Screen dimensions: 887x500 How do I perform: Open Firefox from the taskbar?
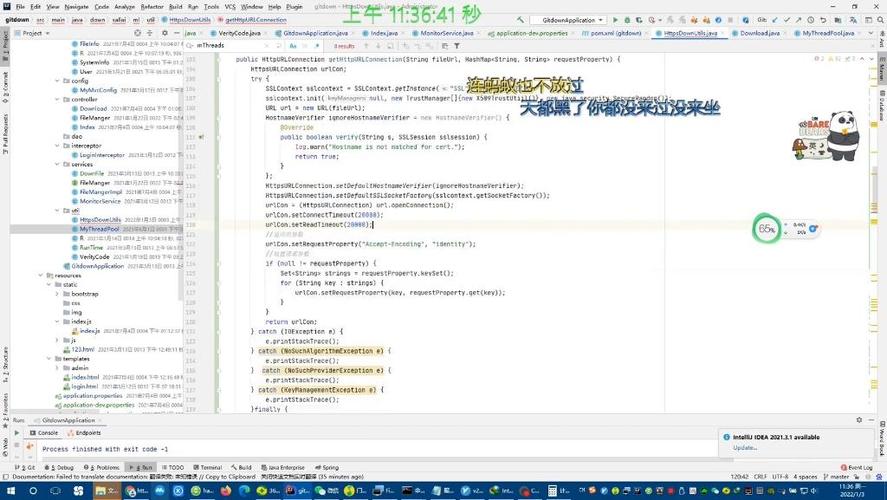click(226, 490)
